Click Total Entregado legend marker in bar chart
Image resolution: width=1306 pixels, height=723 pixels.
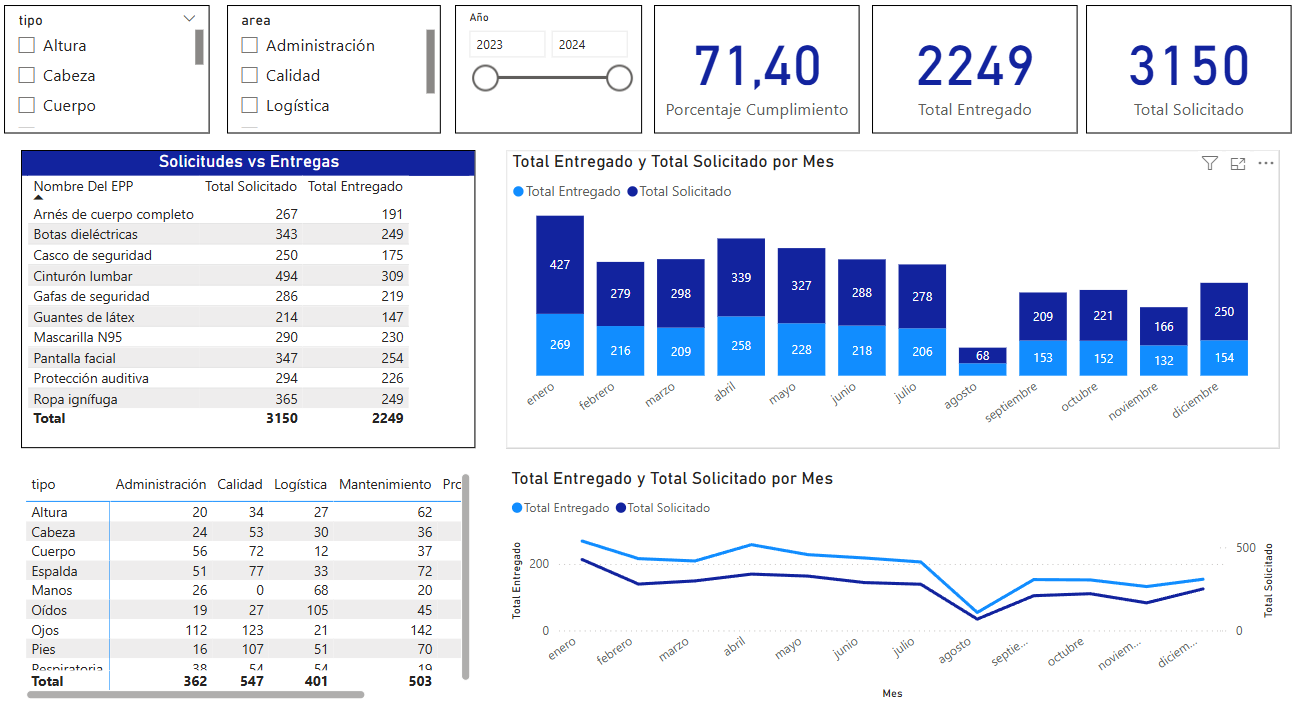coord(518,192)
